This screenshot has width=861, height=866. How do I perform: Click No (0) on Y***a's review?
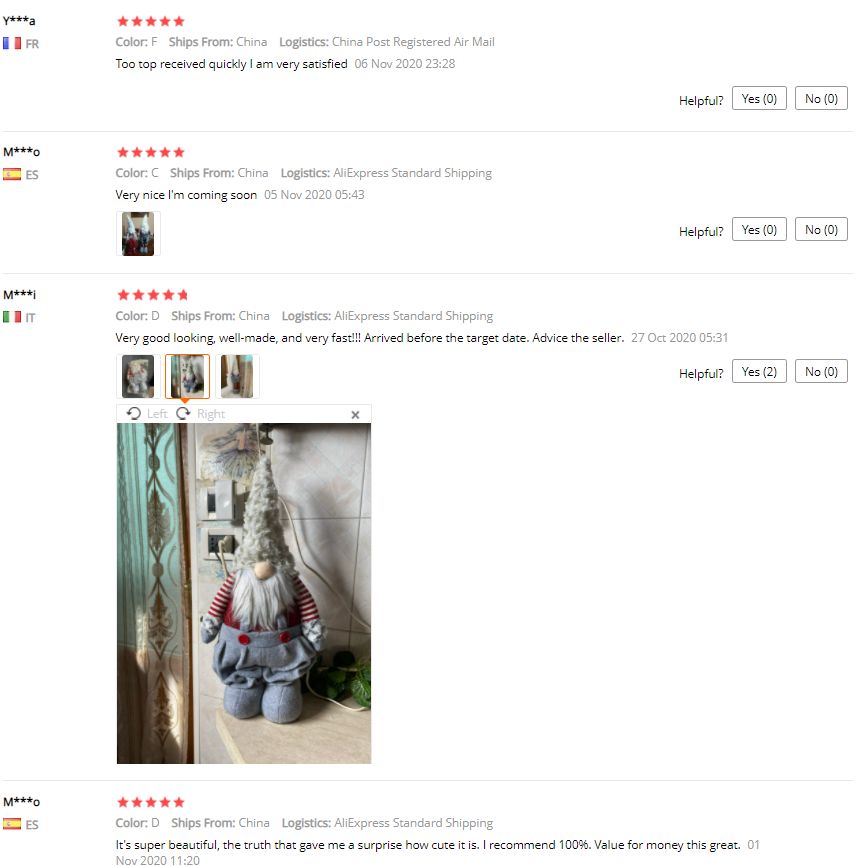tap(821, 98)
